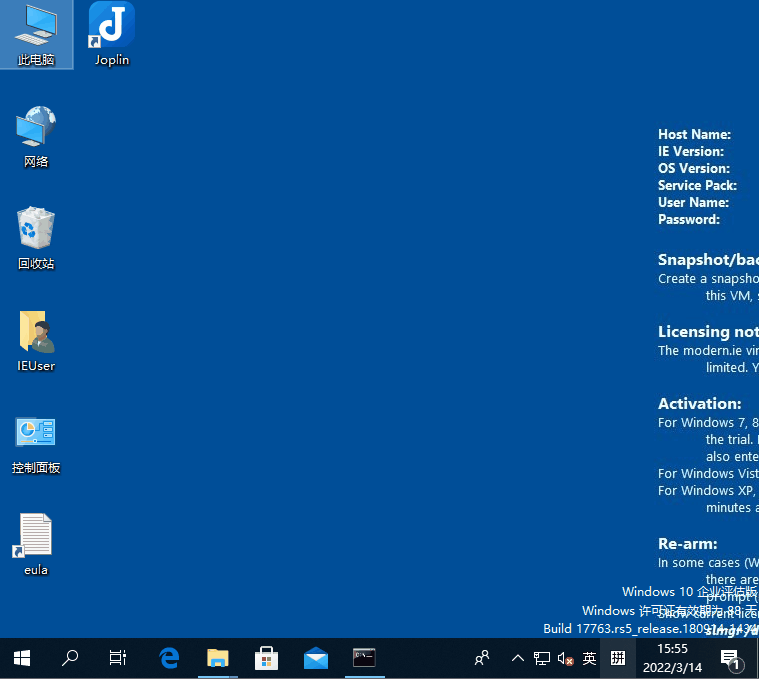Screen dimensions: 759x679
Task: Open the Mail app from taskbar
Action: [x=316, y=658]
